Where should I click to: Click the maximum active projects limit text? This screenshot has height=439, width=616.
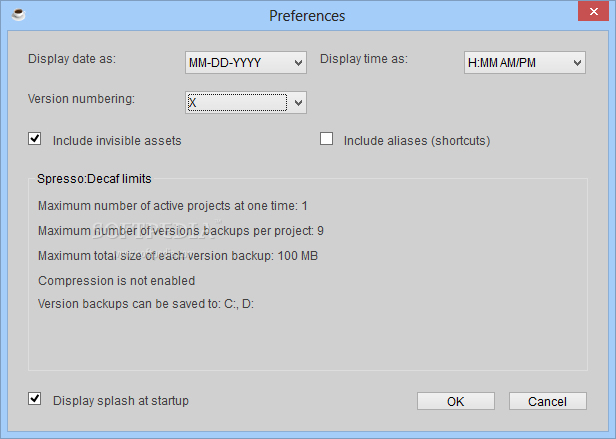point(173,206)
